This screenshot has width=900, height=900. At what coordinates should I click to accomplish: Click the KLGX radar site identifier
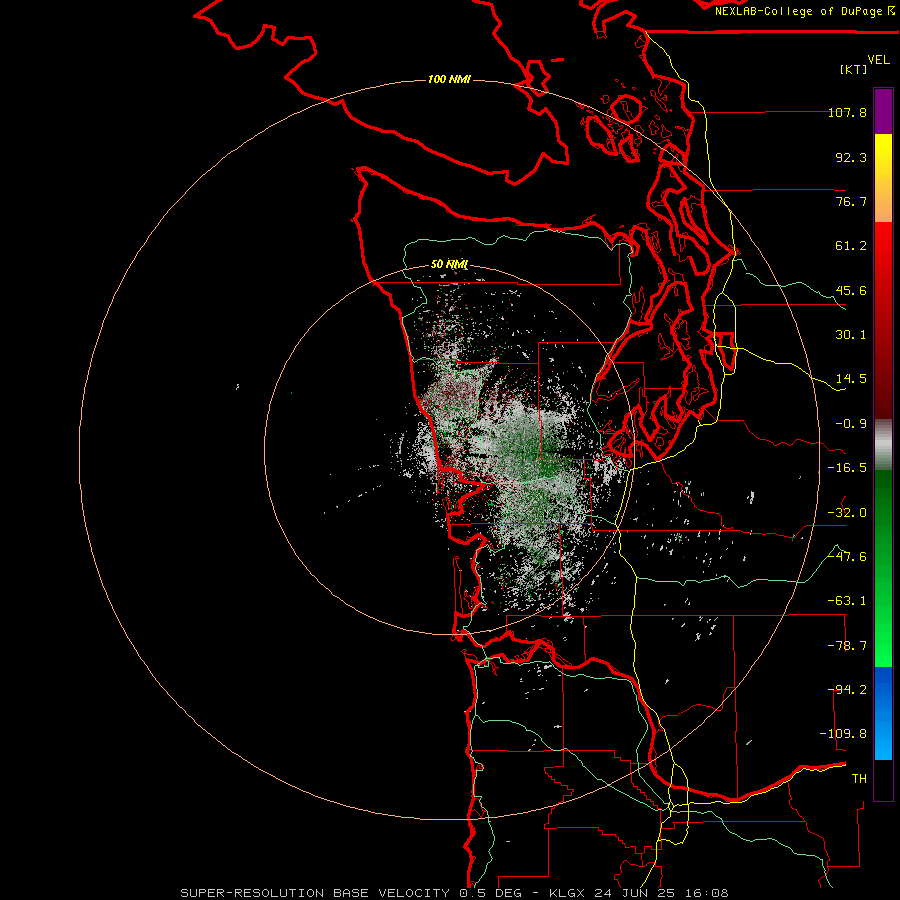pyautogui.click(x=568, y=893)
